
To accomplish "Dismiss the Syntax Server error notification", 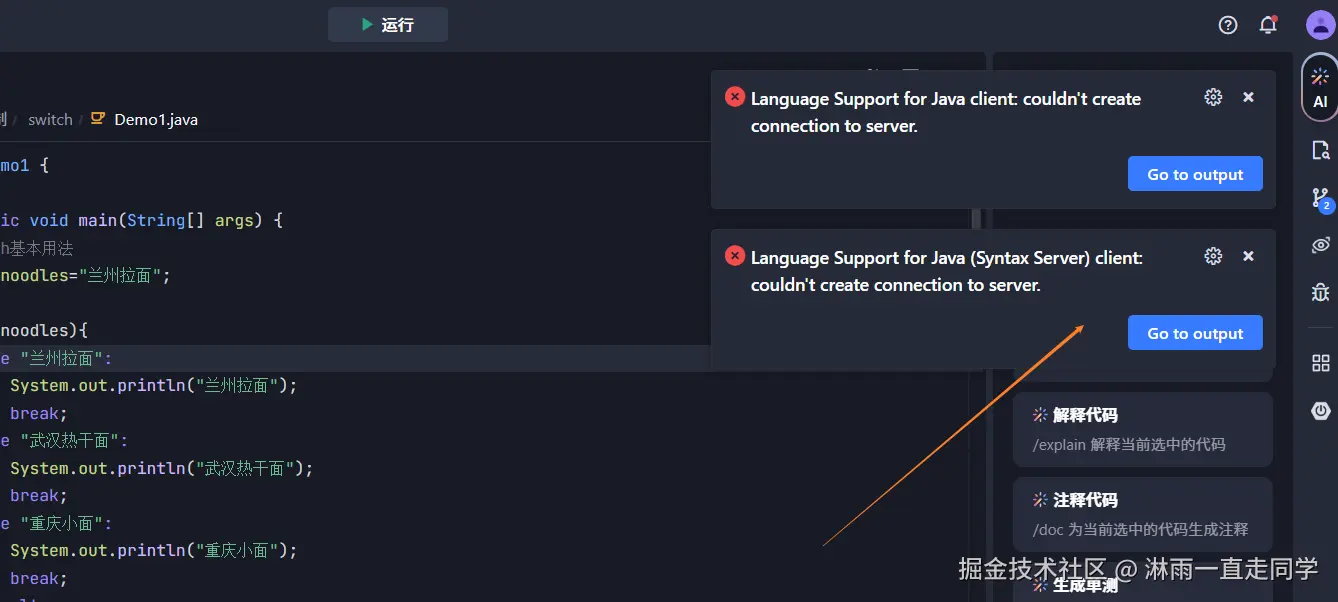I will point(1248,256).
